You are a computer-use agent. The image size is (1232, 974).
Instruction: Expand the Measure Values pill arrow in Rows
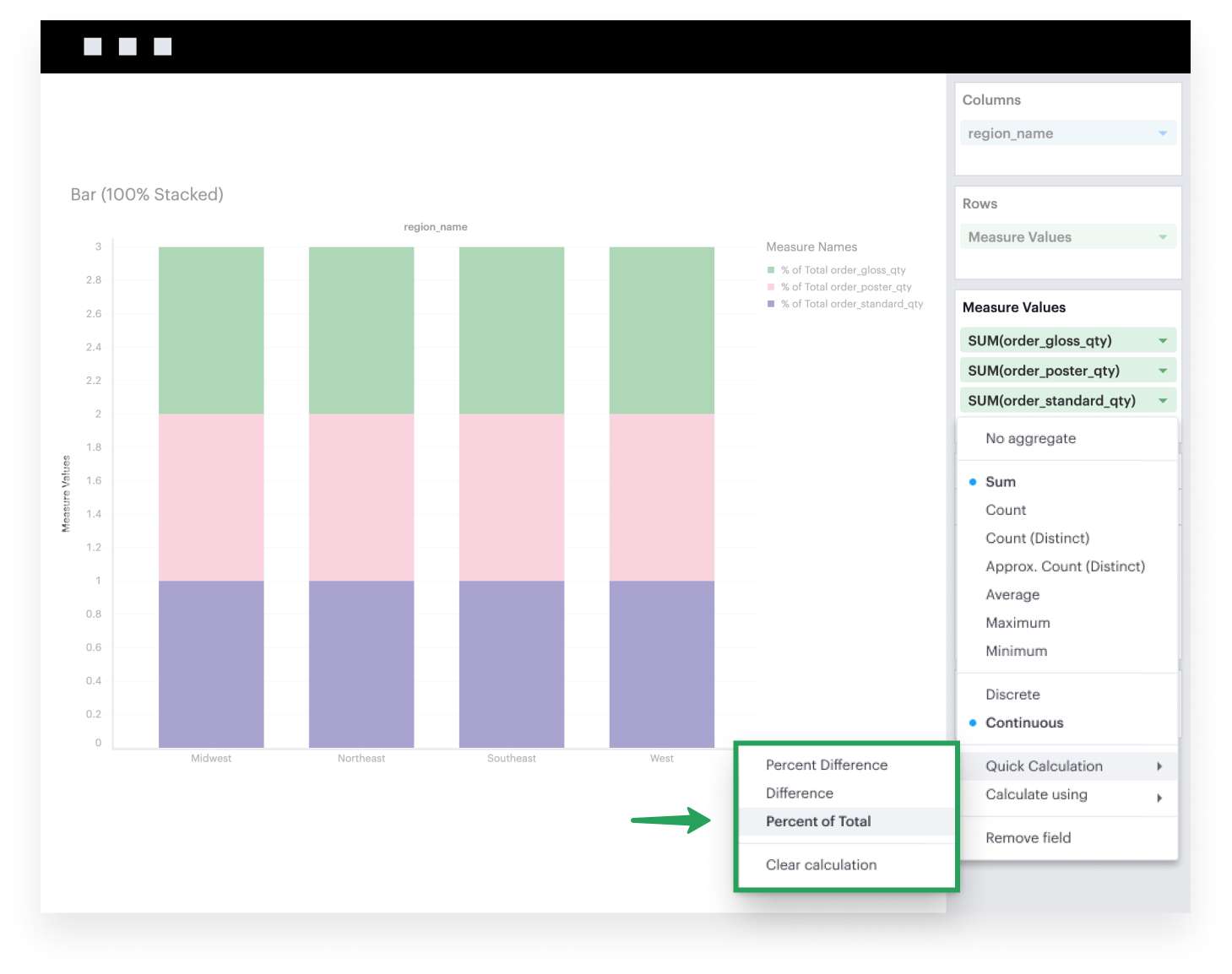[x=1162, y=237]
